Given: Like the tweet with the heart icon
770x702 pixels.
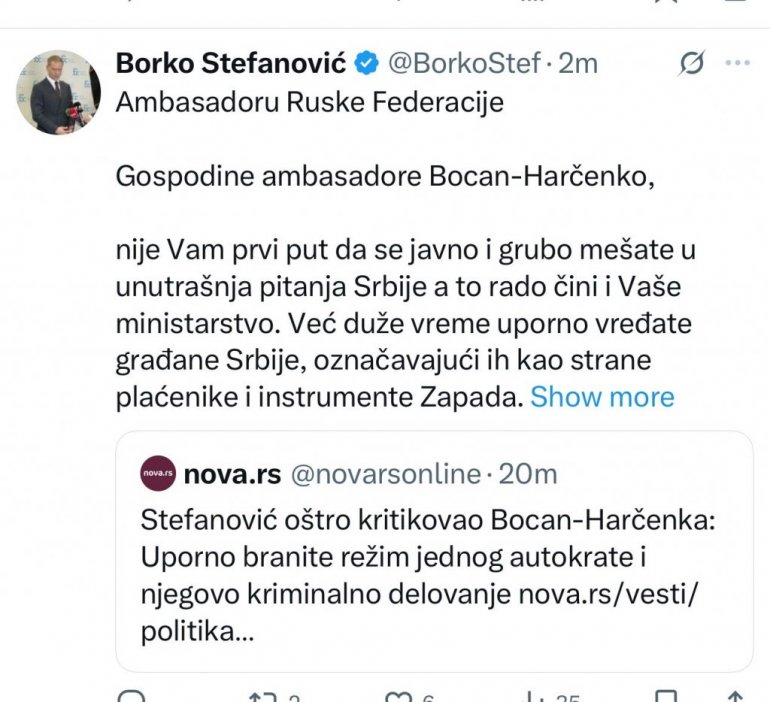Looking at the screenshot, I should (x=399, y=697).
